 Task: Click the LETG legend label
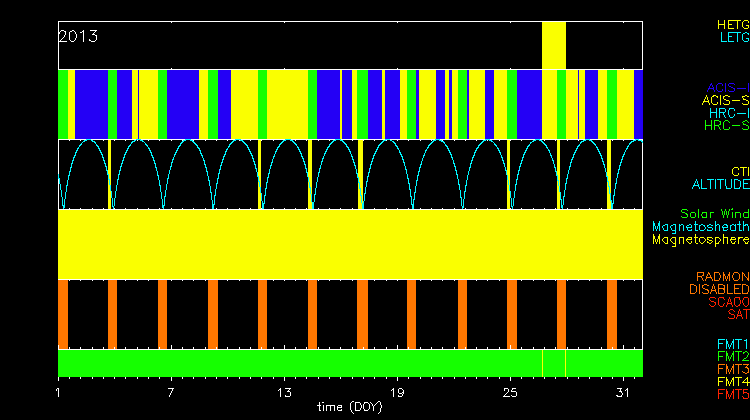733,38
